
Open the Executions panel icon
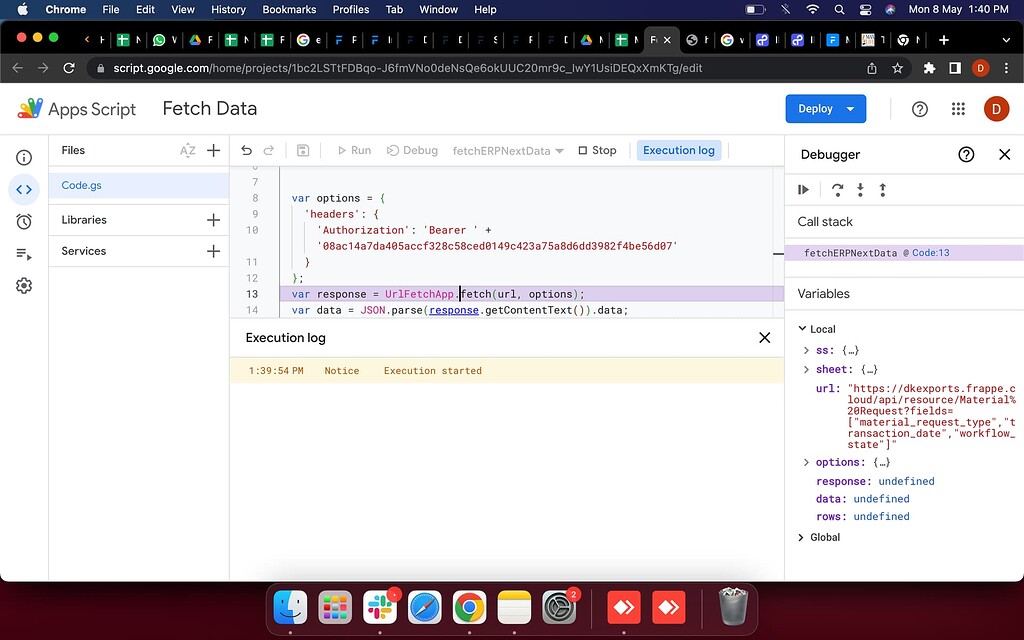pos(24,253)
